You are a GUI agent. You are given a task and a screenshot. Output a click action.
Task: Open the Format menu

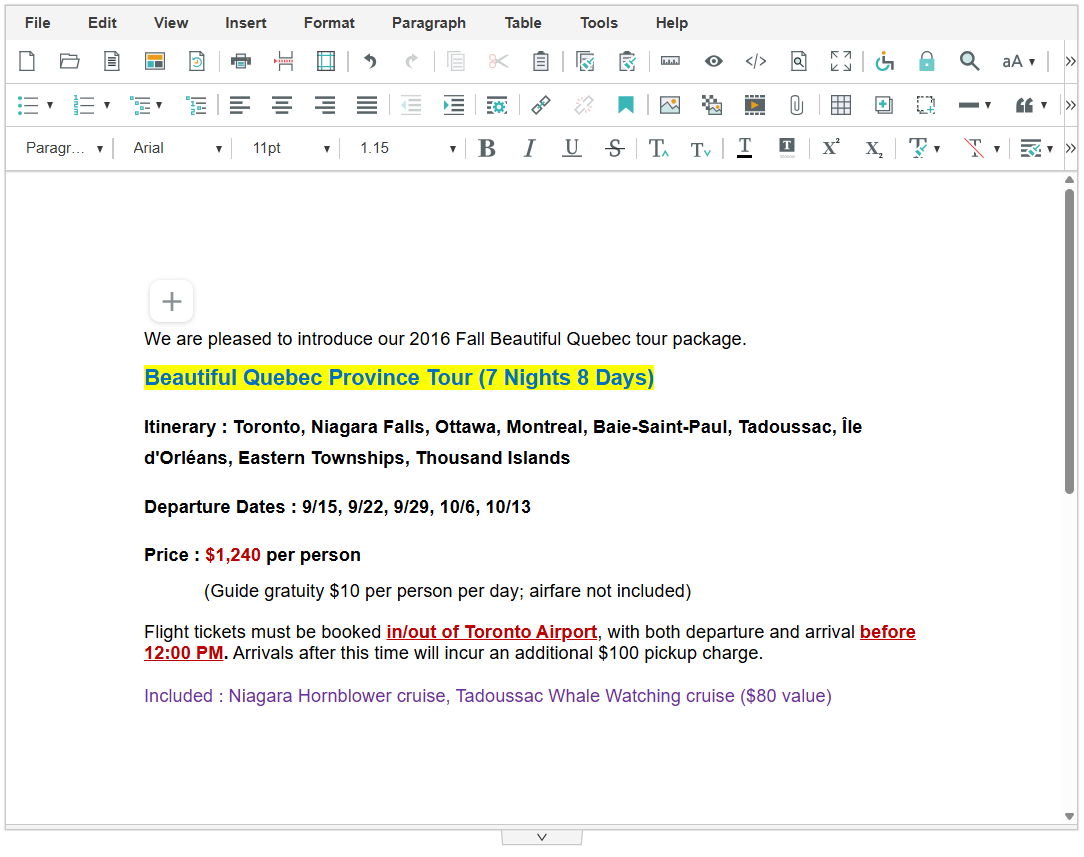[329, 23]
